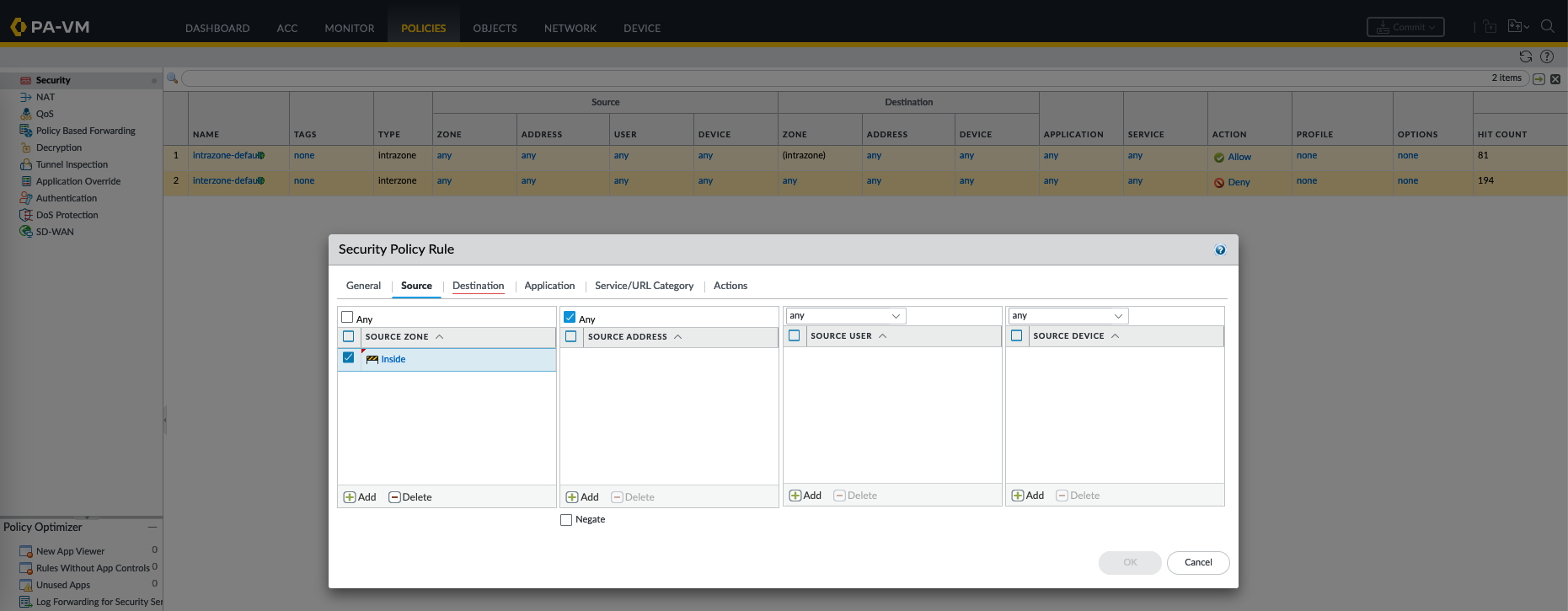Open the Source User any dropdown
The height and width of the screenshot is (611, 1568).
point(895,316)
